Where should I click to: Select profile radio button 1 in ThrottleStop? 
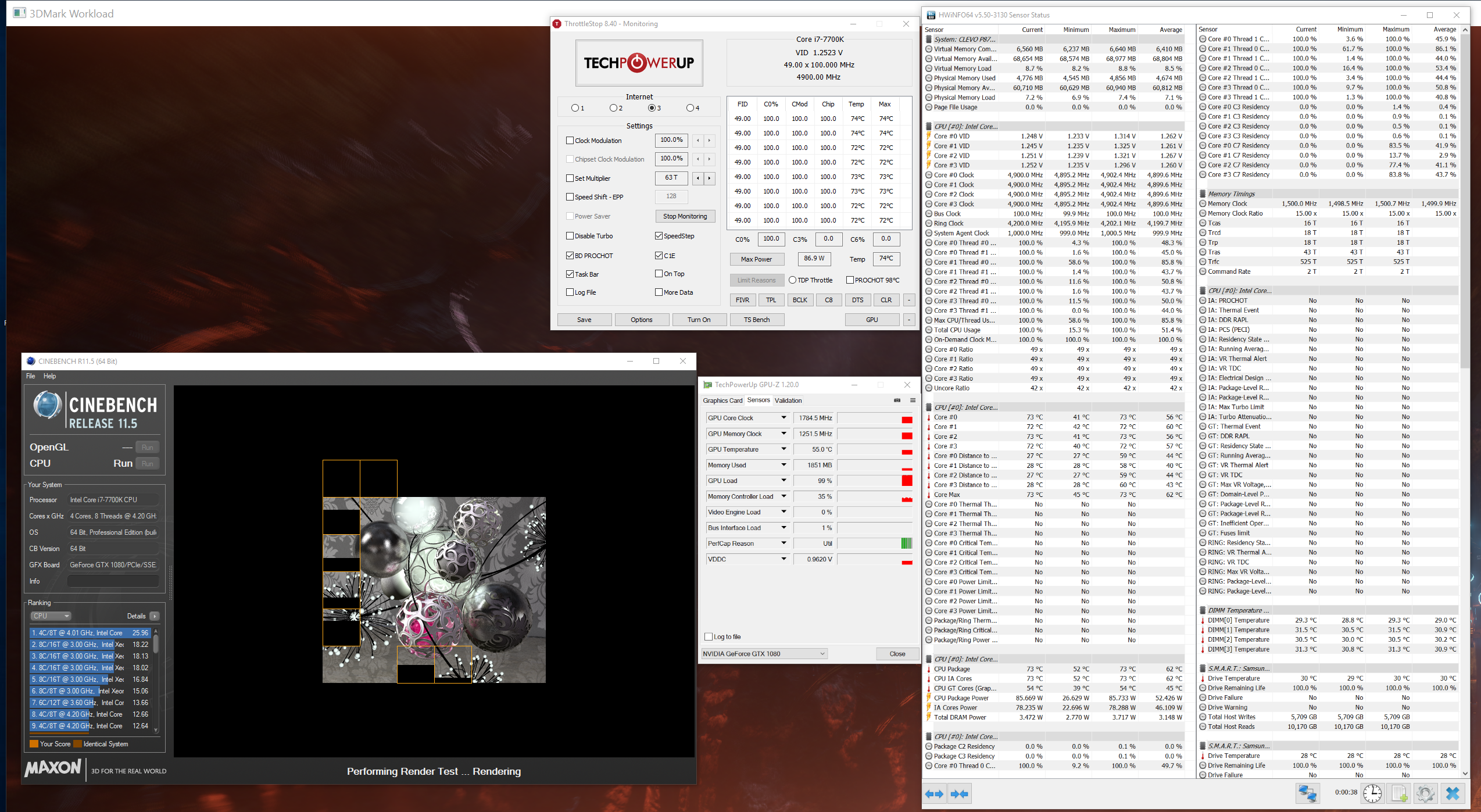click(x=575, y=108)
